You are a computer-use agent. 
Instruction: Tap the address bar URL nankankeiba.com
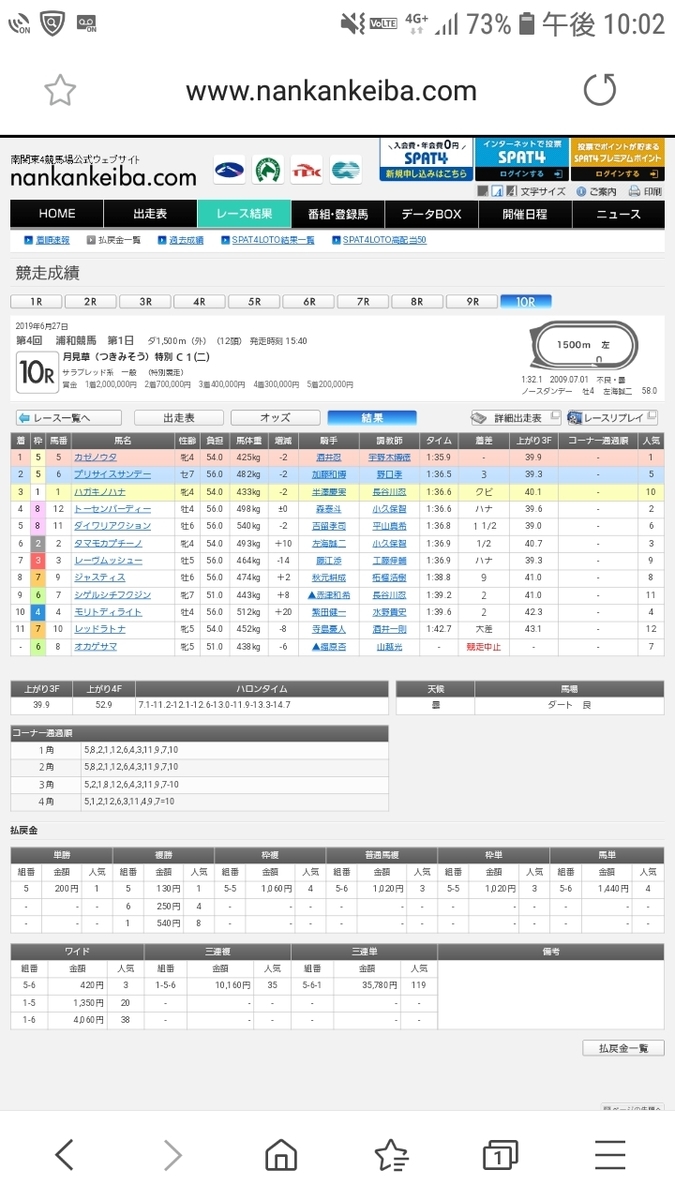point(331,91)
